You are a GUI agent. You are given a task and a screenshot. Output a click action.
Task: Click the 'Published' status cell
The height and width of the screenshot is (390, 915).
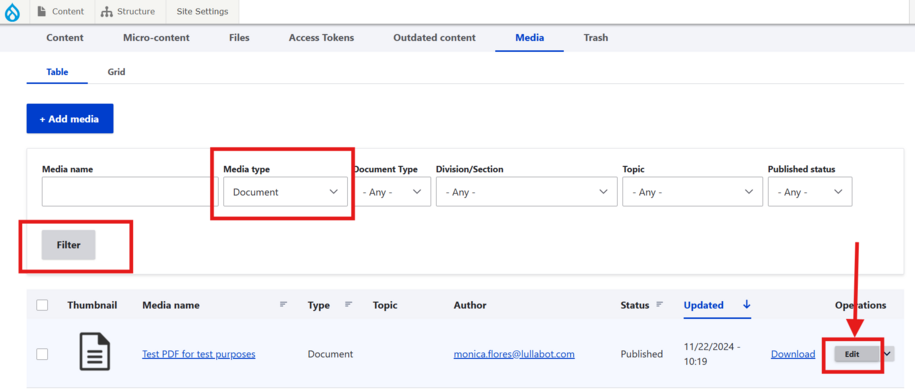point(641,354)
